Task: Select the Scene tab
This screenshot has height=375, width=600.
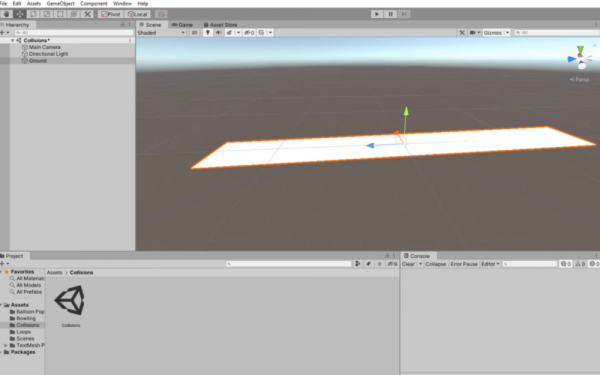Action: coord(150,24)
